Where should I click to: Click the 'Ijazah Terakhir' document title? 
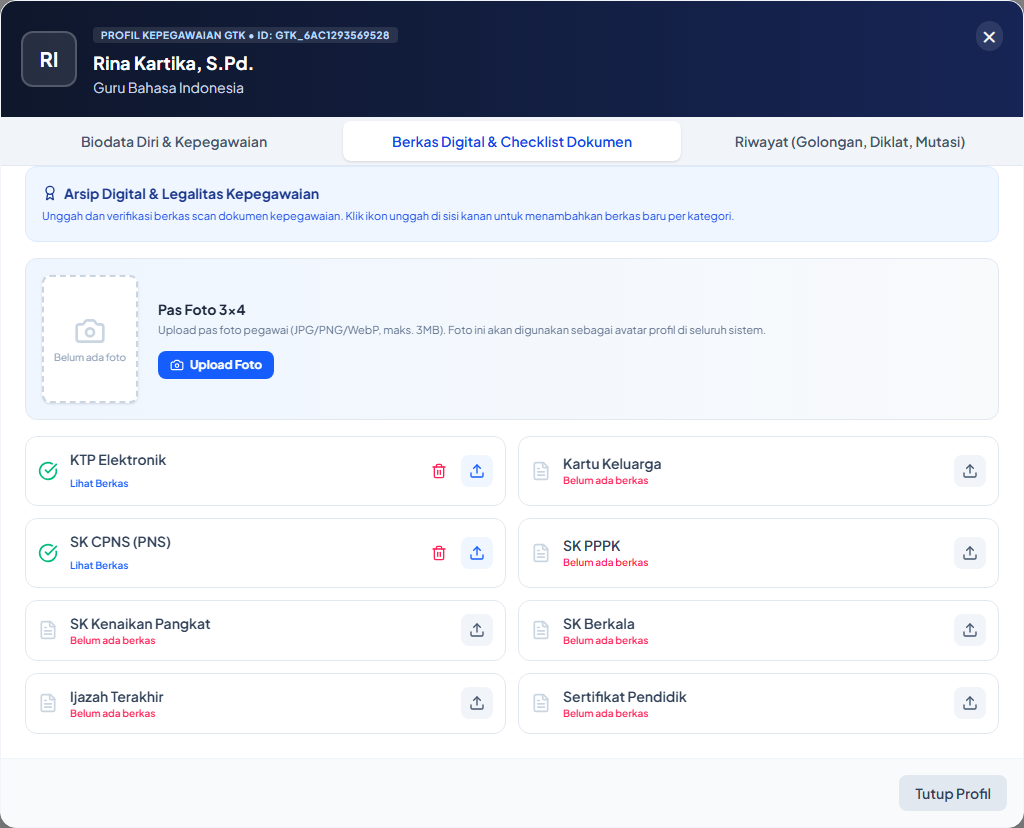click(x=117, y=697)
